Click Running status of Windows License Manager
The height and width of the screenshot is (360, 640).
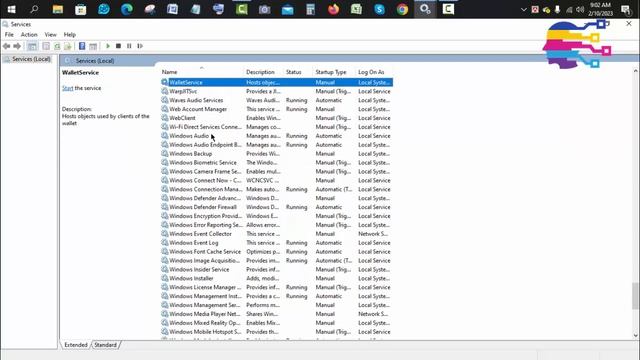[x=297, y=287]
